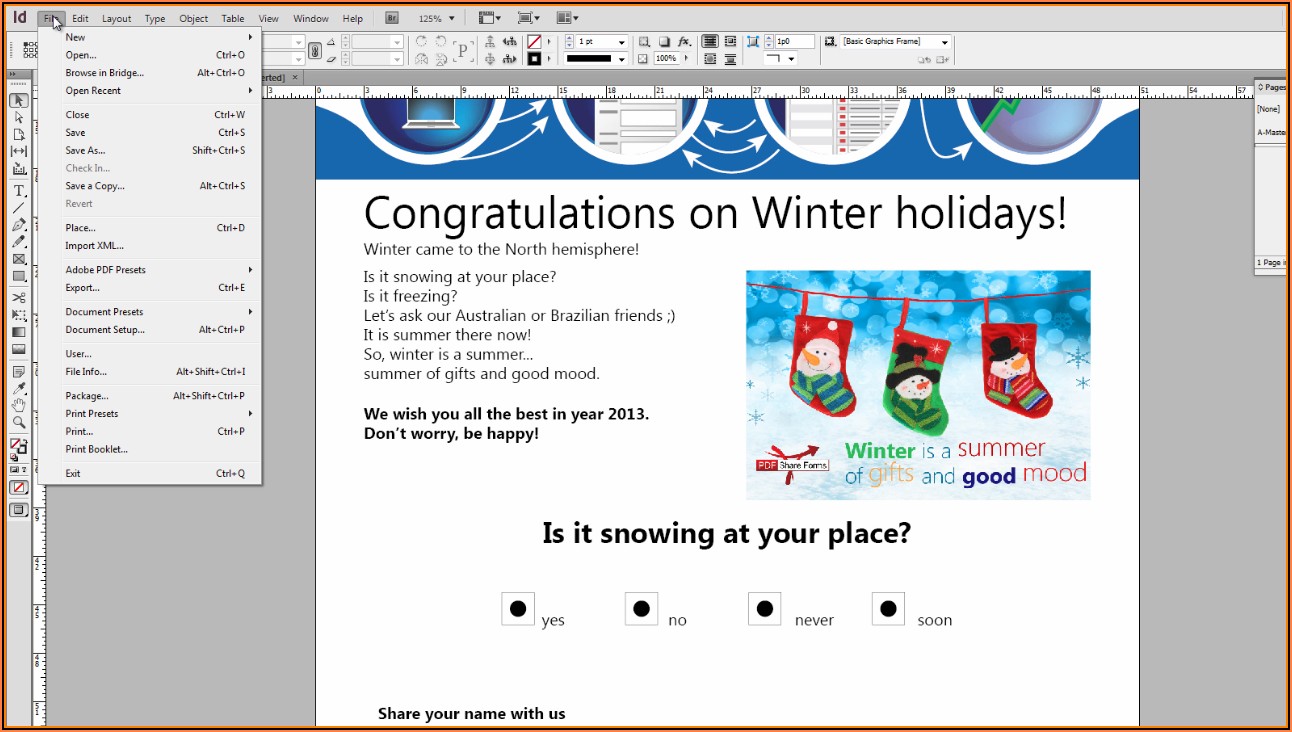The height and width of the screenshot is (732, 1292).
Task: Click the Go to Bridge button
Action: click(x=392, y=18)
